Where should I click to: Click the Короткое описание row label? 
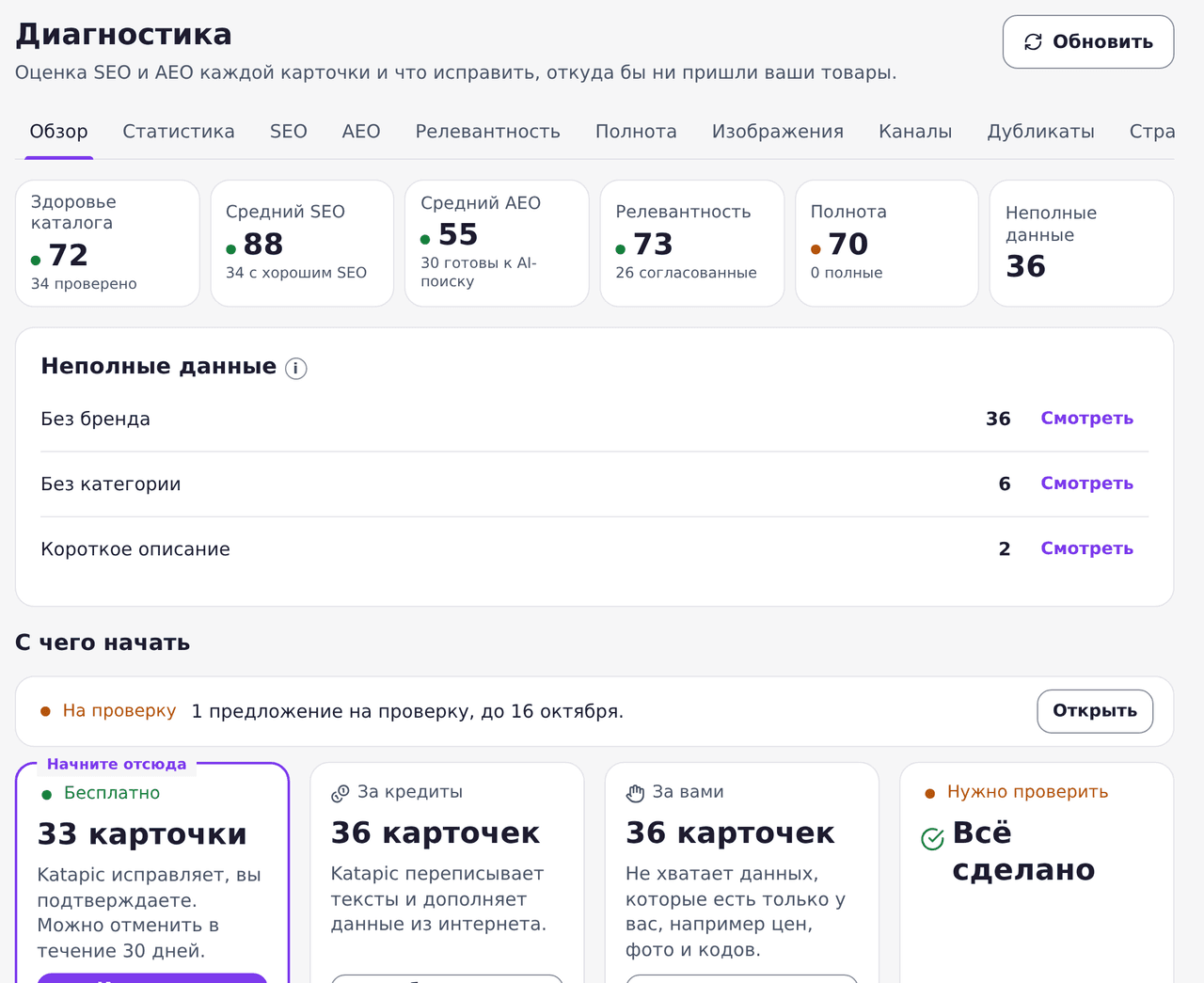coord(135,549)
